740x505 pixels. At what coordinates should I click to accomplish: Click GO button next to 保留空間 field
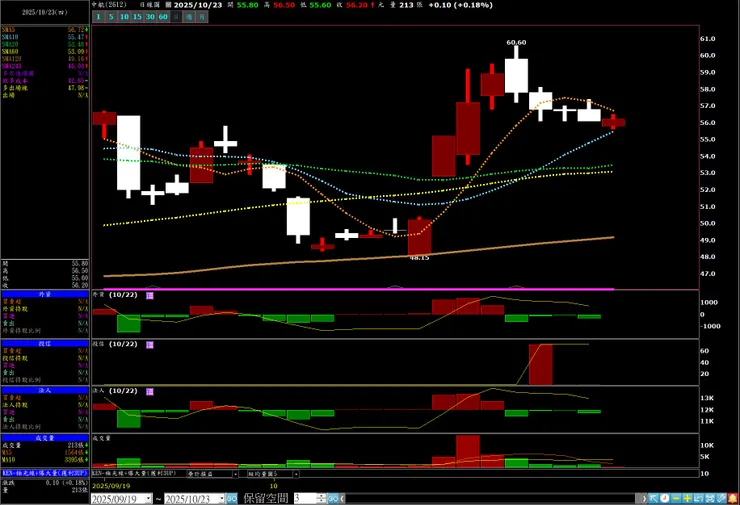[x=333, y=498]
